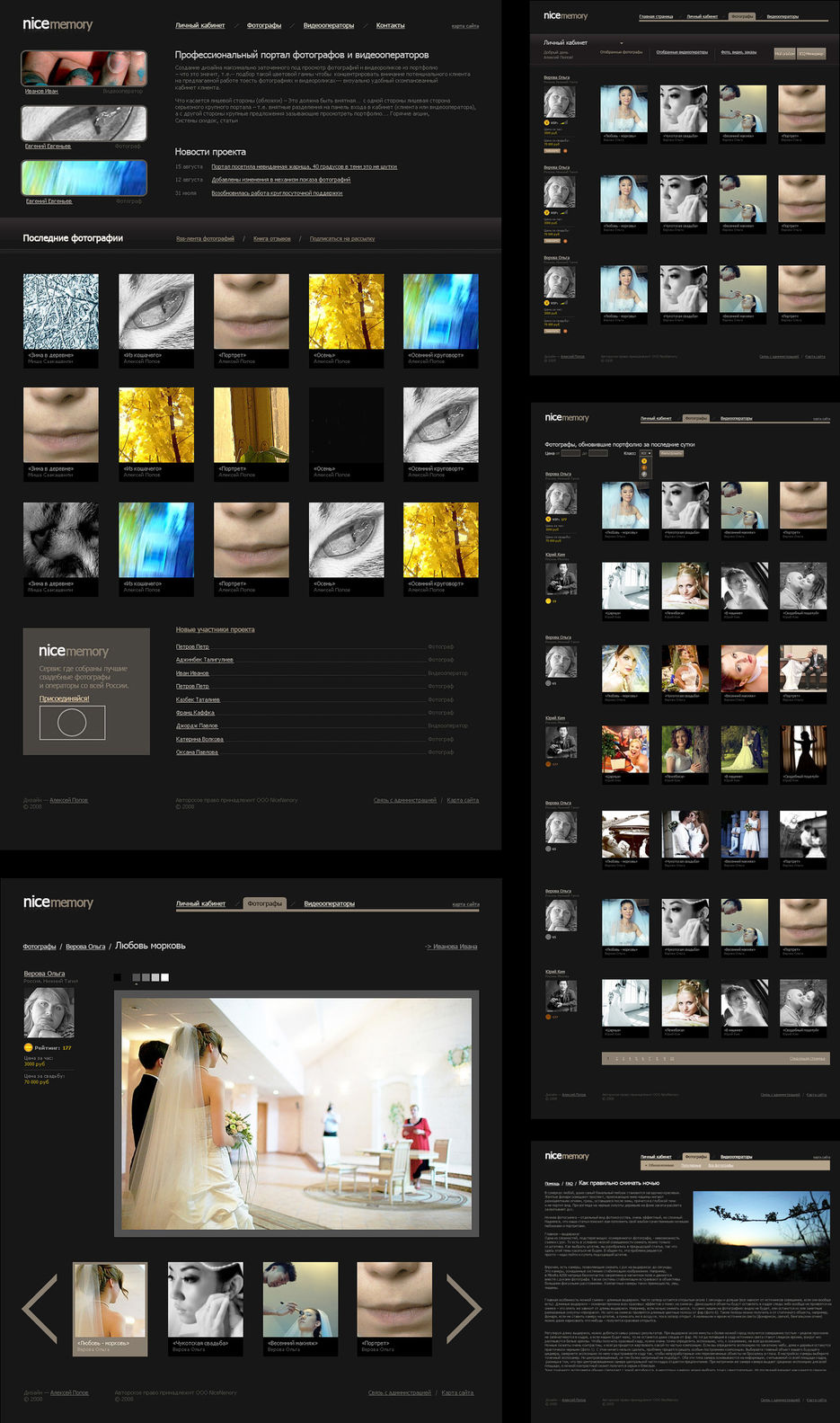Open the Класс filter dropdown
The image size is (840, 1423).
coord(645,453)
